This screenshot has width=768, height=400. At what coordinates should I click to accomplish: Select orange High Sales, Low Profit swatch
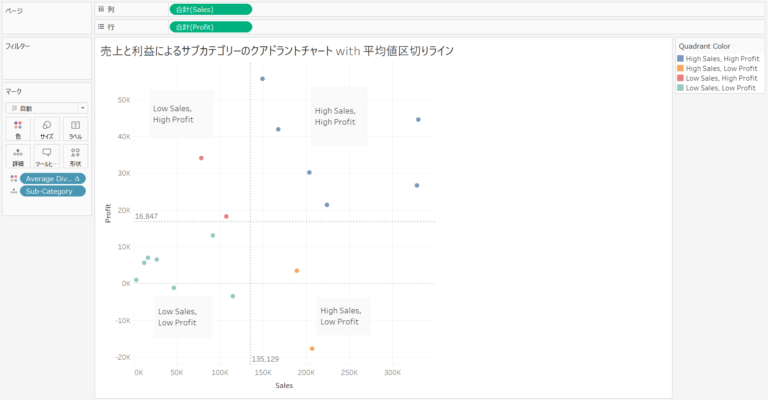(681, 68)
